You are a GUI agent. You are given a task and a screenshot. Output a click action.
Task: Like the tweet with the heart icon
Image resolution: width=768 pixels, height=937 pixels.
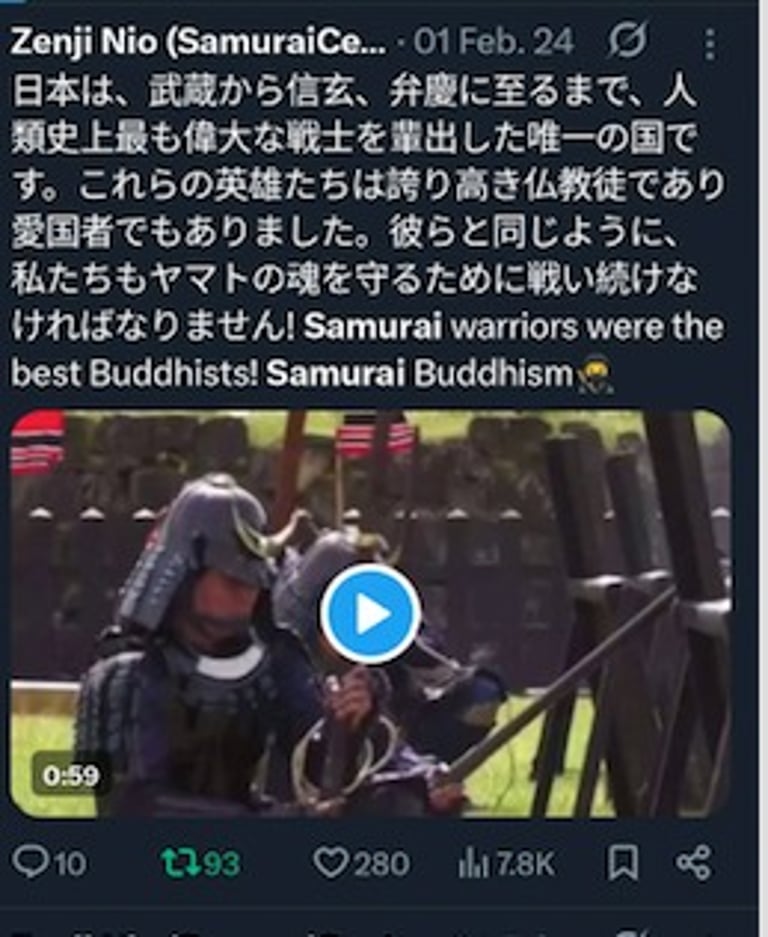(331, 863)
